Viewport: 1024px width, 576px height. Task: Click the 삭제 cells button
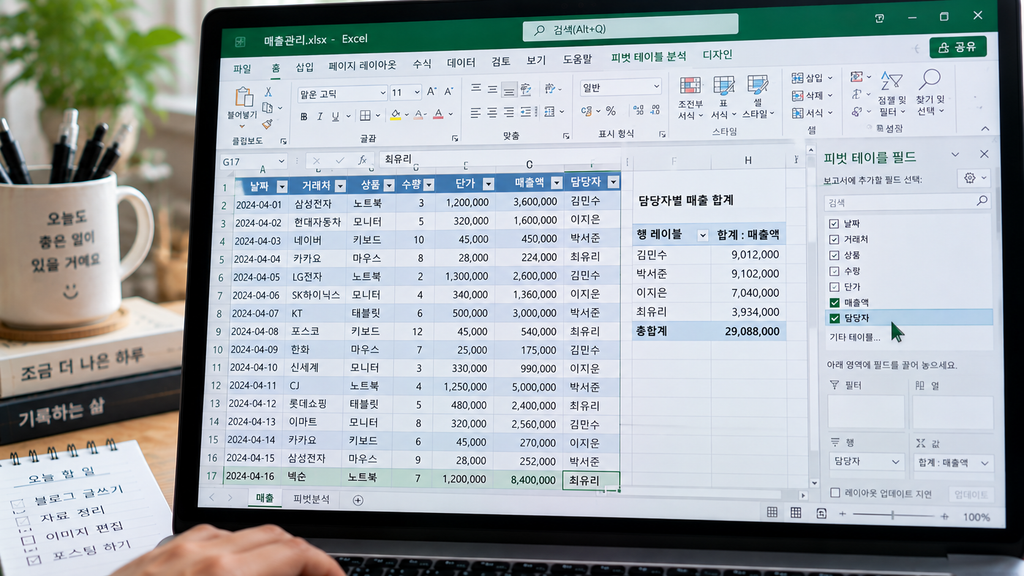tap(812, 96)
